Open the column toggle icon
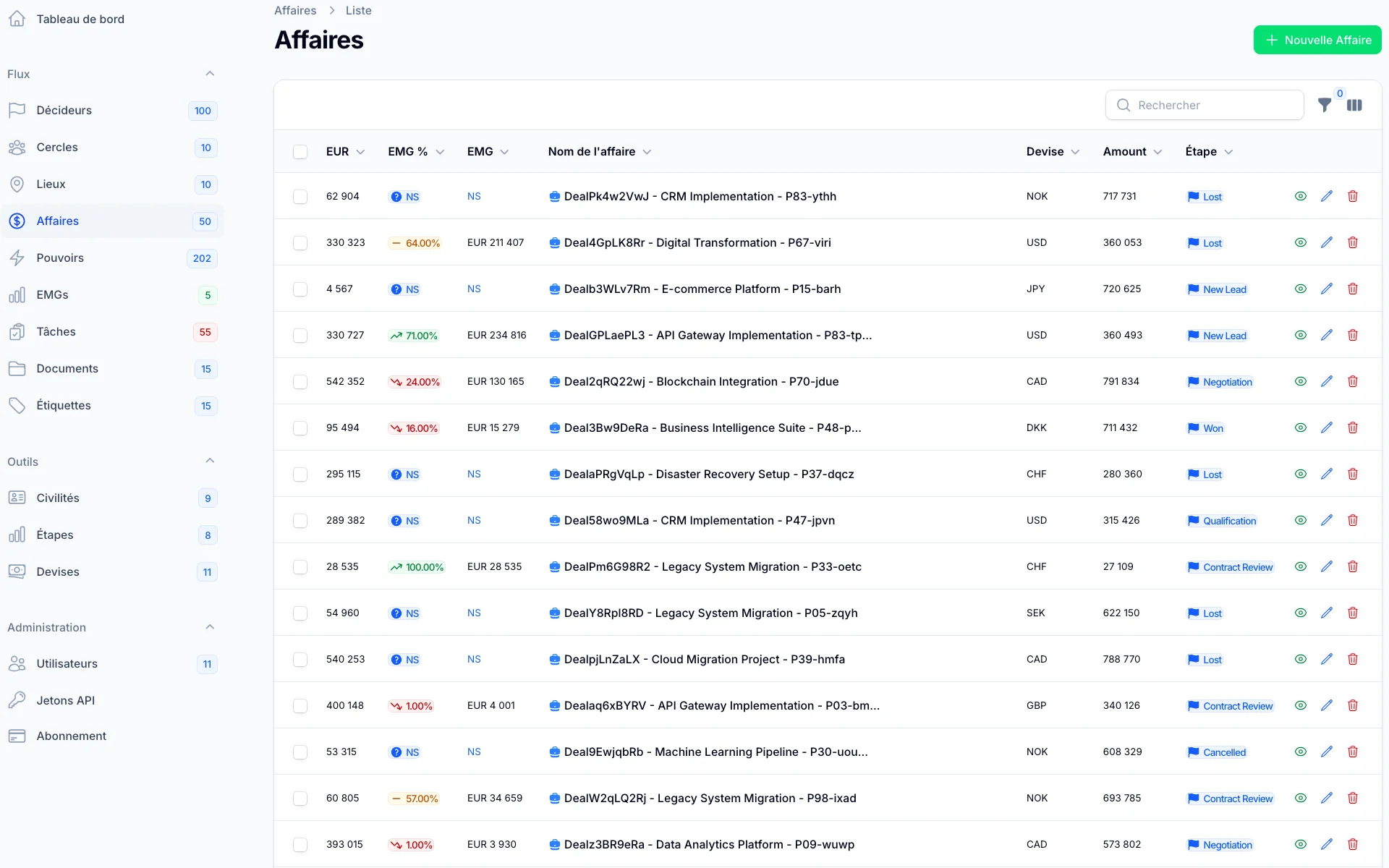1389x868 pixels. [x=1354, y=105]
